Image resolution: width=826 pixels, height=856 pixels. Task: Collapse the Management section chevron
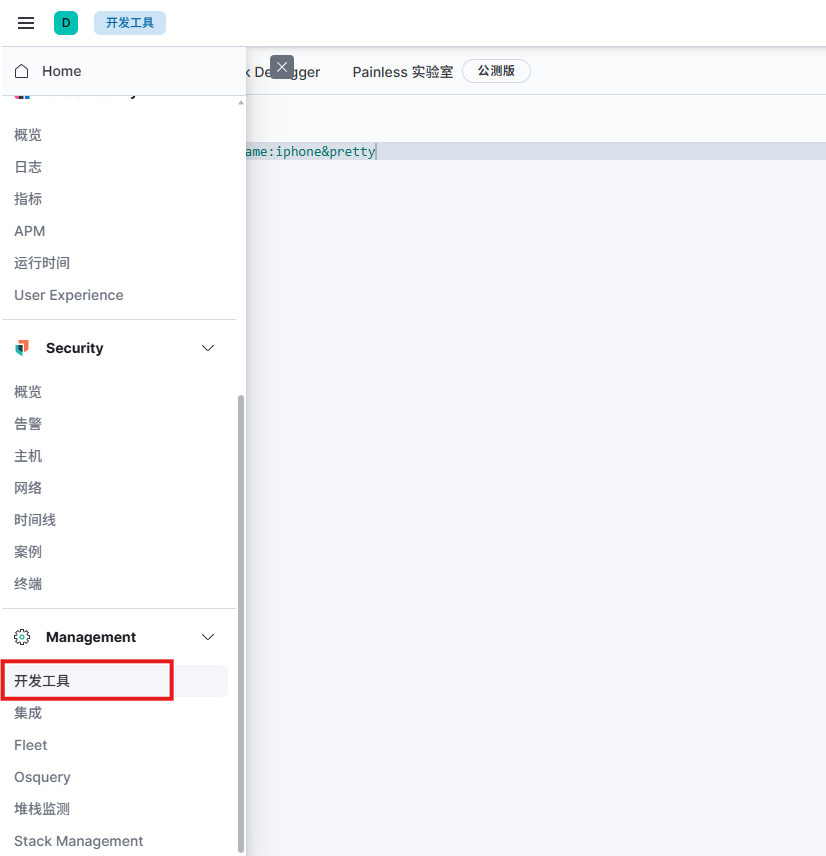[208, 637]
